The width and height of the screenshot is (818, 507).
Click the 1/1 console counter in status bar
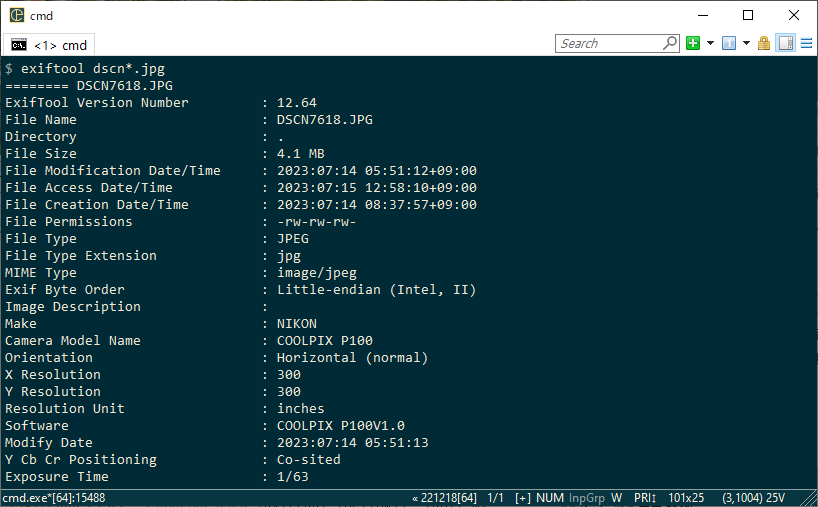[495, 498]
